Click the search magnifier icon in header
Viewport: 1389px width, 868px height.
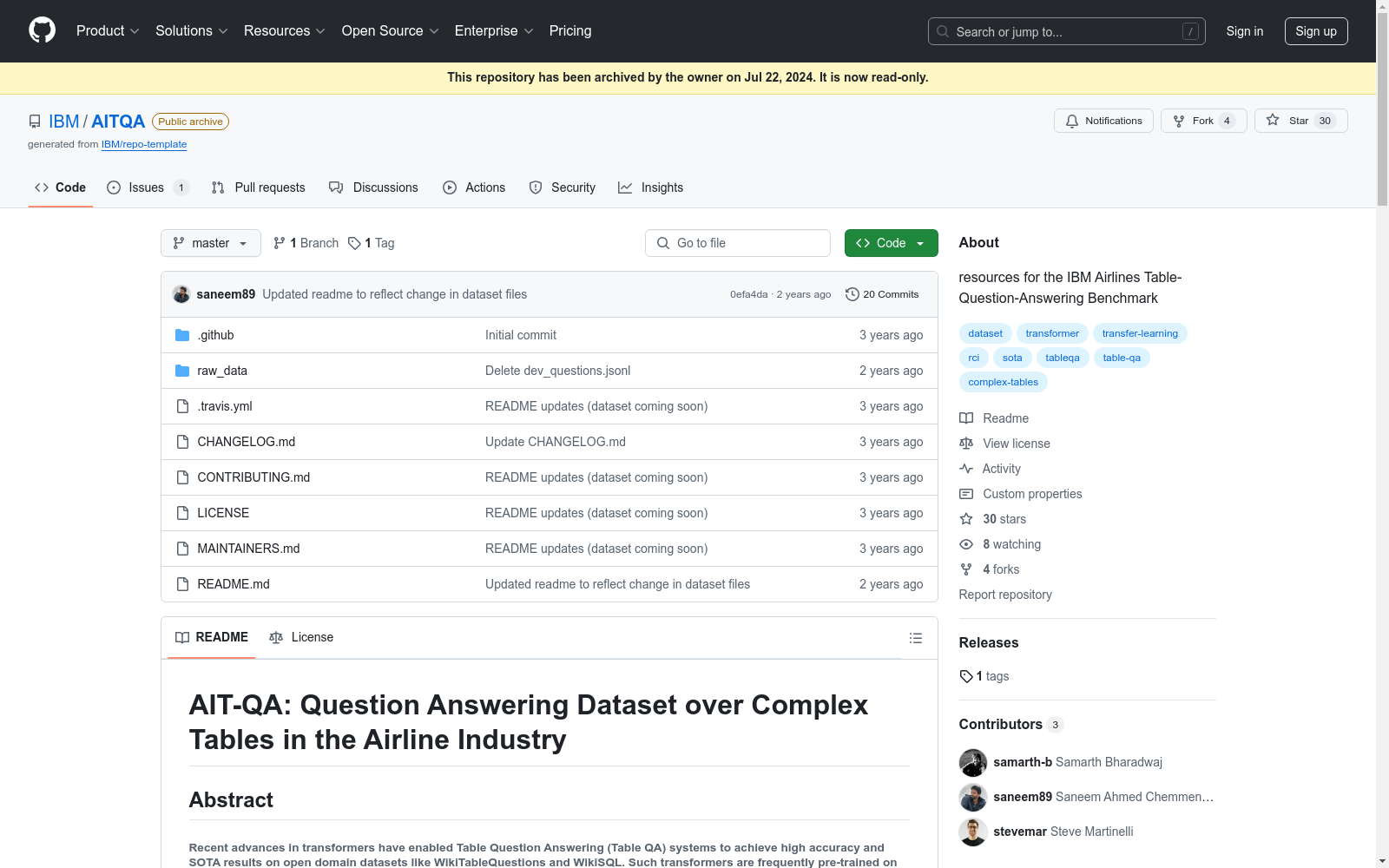point(943,31)
